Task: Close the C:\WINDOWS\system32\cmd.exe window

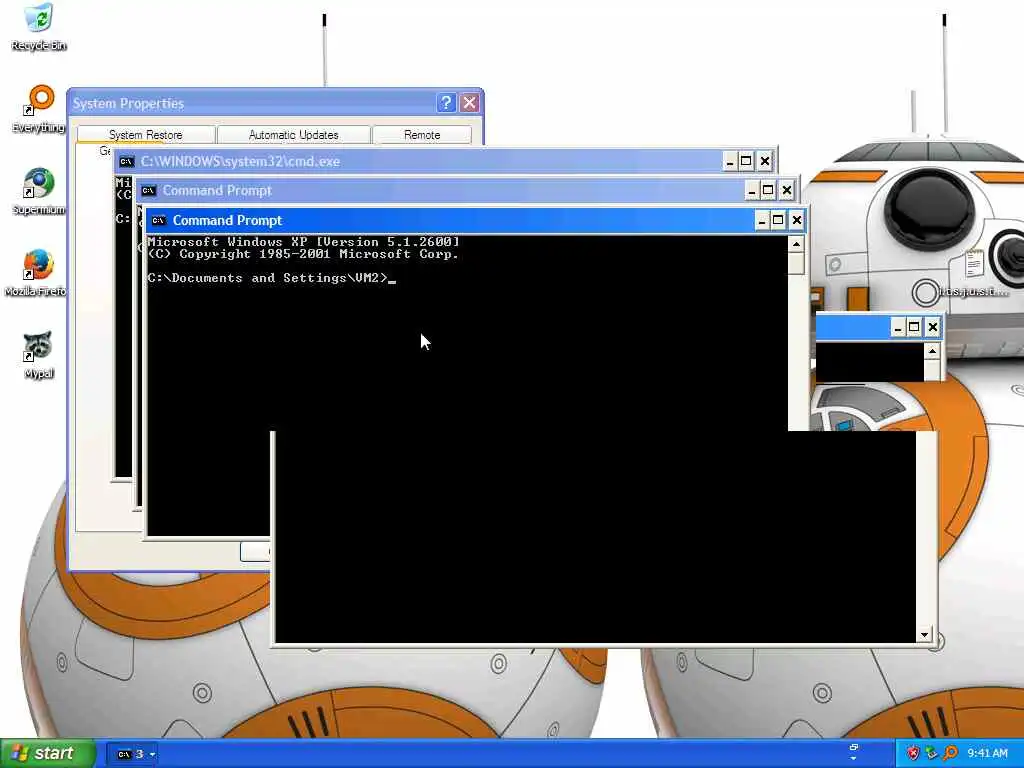Action: point(765,161)
